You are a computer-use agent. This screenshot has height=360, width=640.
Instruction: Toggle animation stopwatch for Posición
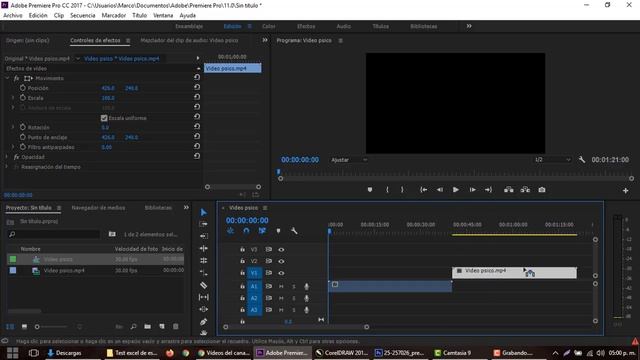pyautogui.click(x=22, y=88)
